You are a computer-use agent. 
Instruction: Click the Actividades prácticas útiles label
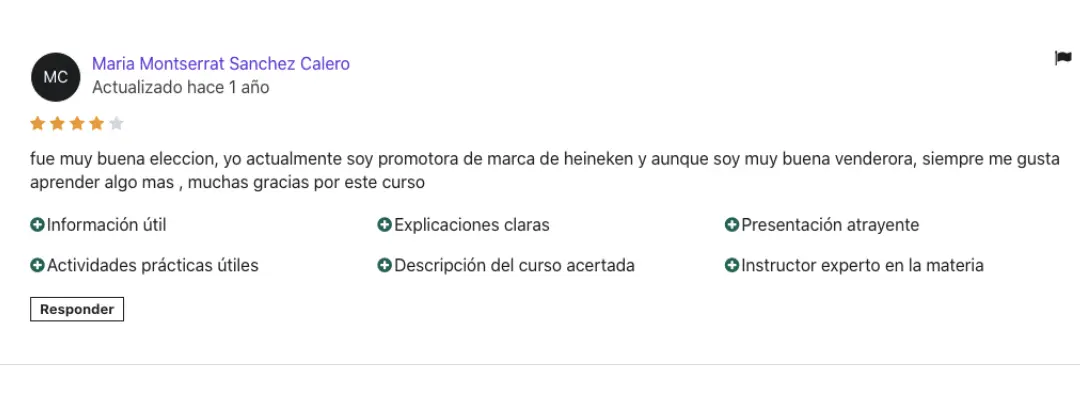click(x=153, y=265)
